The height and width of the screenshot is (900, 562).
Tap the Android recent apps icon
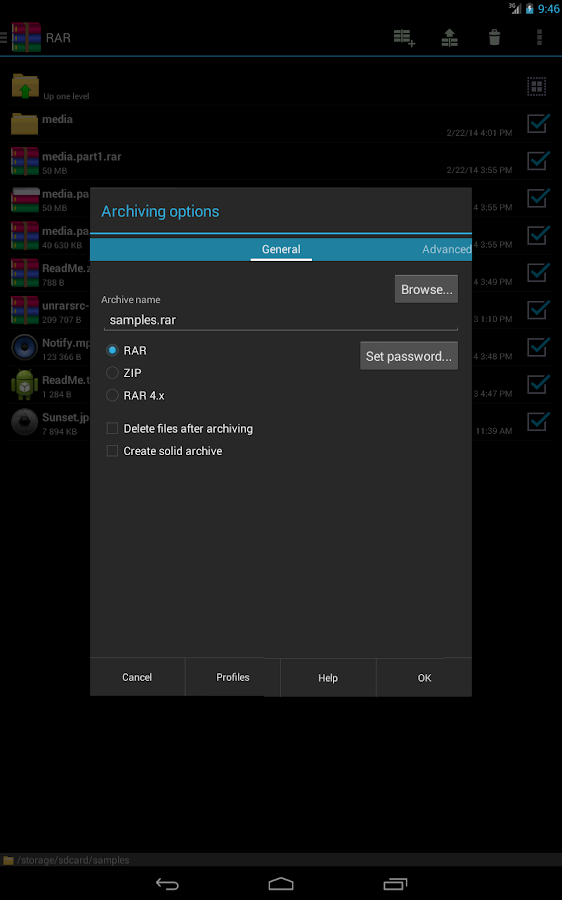click(x=395, y=884)
